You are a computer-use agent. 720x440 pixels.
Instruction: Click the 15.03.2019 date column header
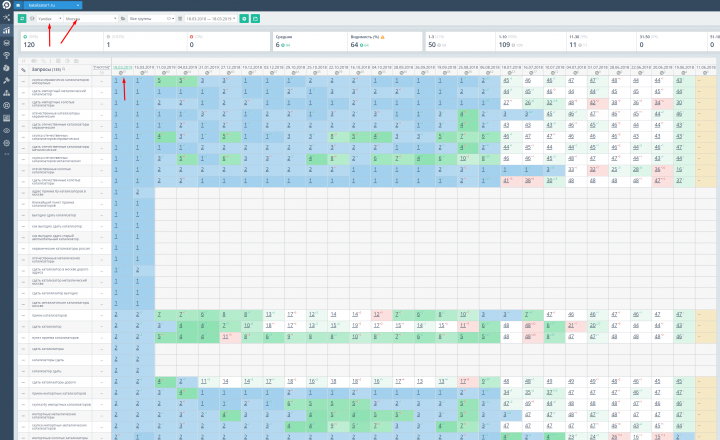tap(144, 67)
